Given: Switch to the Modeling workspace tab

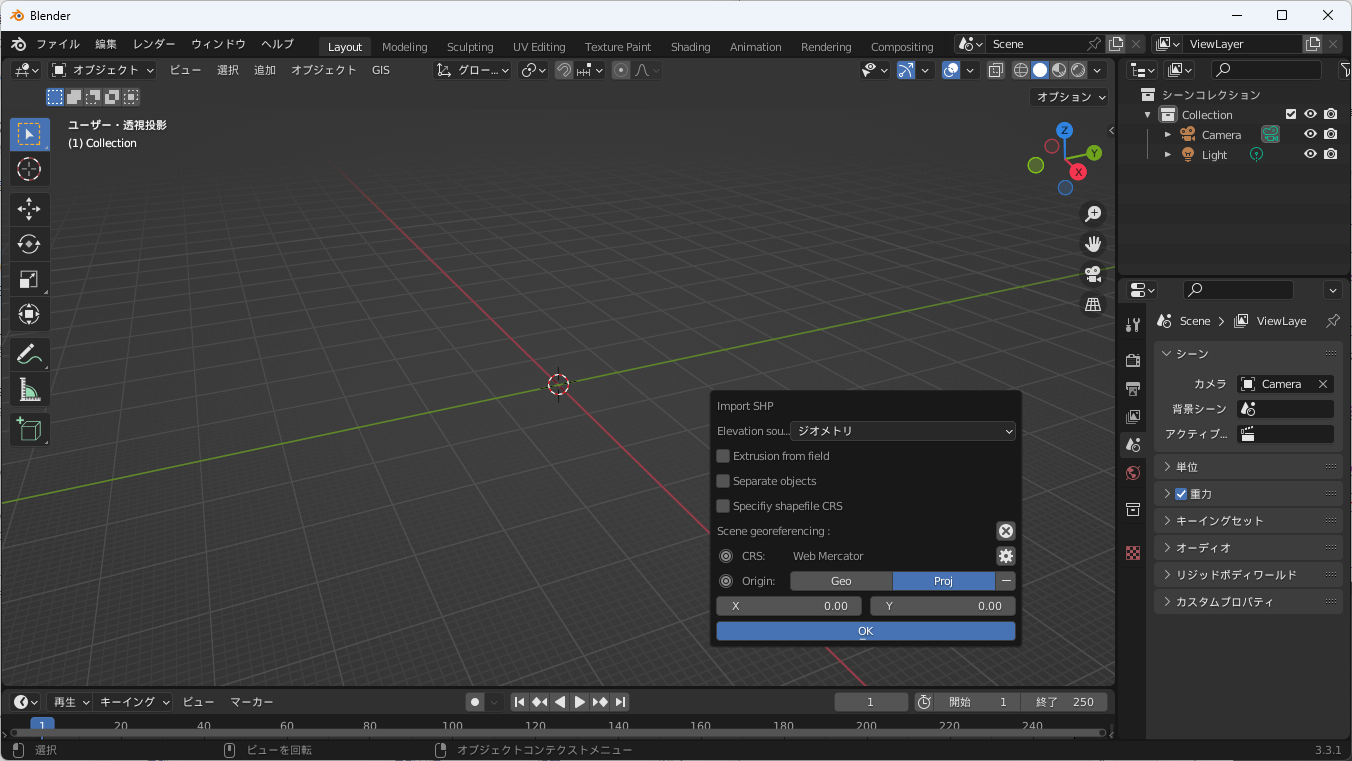Looking at the screenshot, I should 404,47.
